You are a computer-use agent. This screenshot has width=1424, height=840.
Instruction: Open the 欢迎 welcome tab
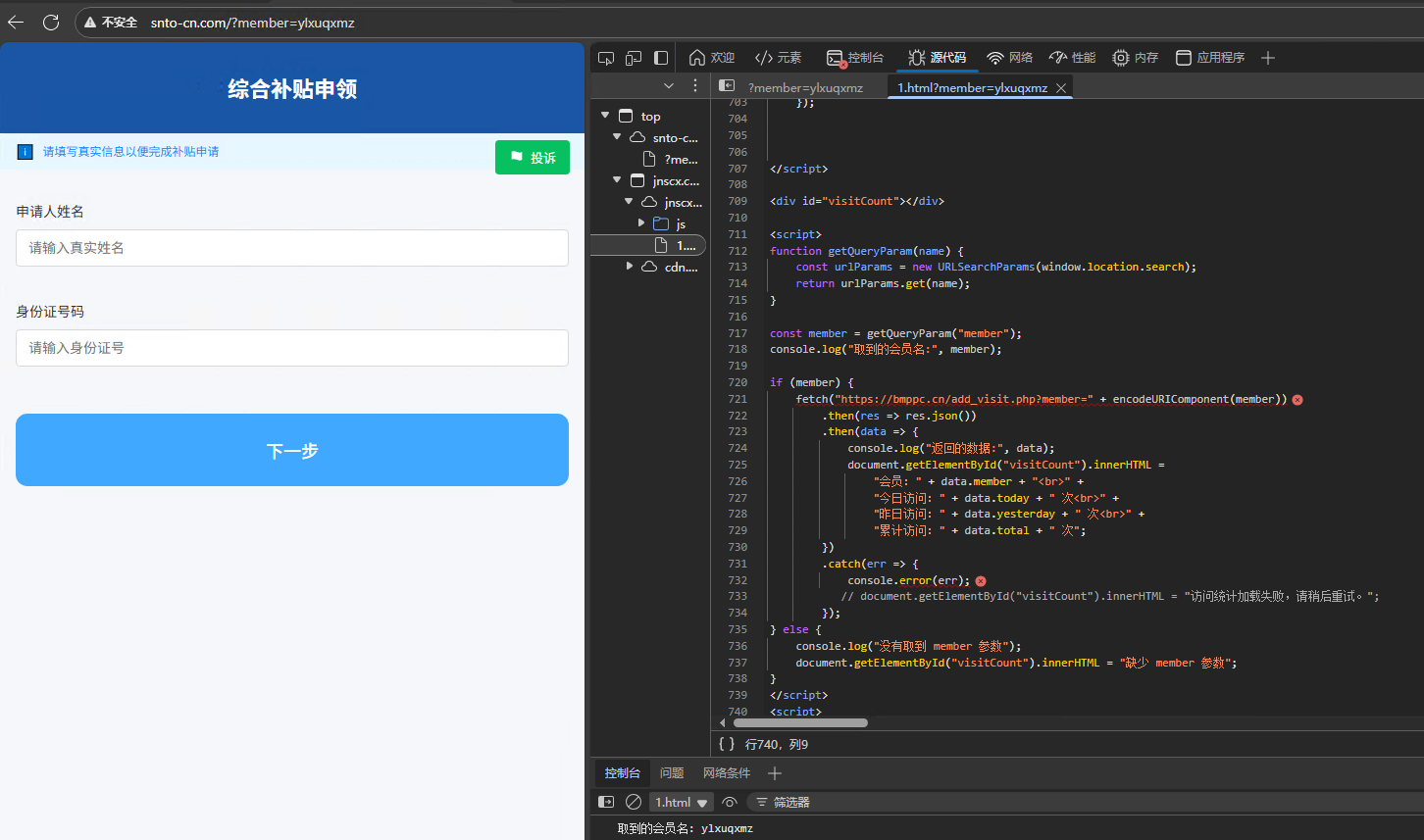(x=712, y=58)
